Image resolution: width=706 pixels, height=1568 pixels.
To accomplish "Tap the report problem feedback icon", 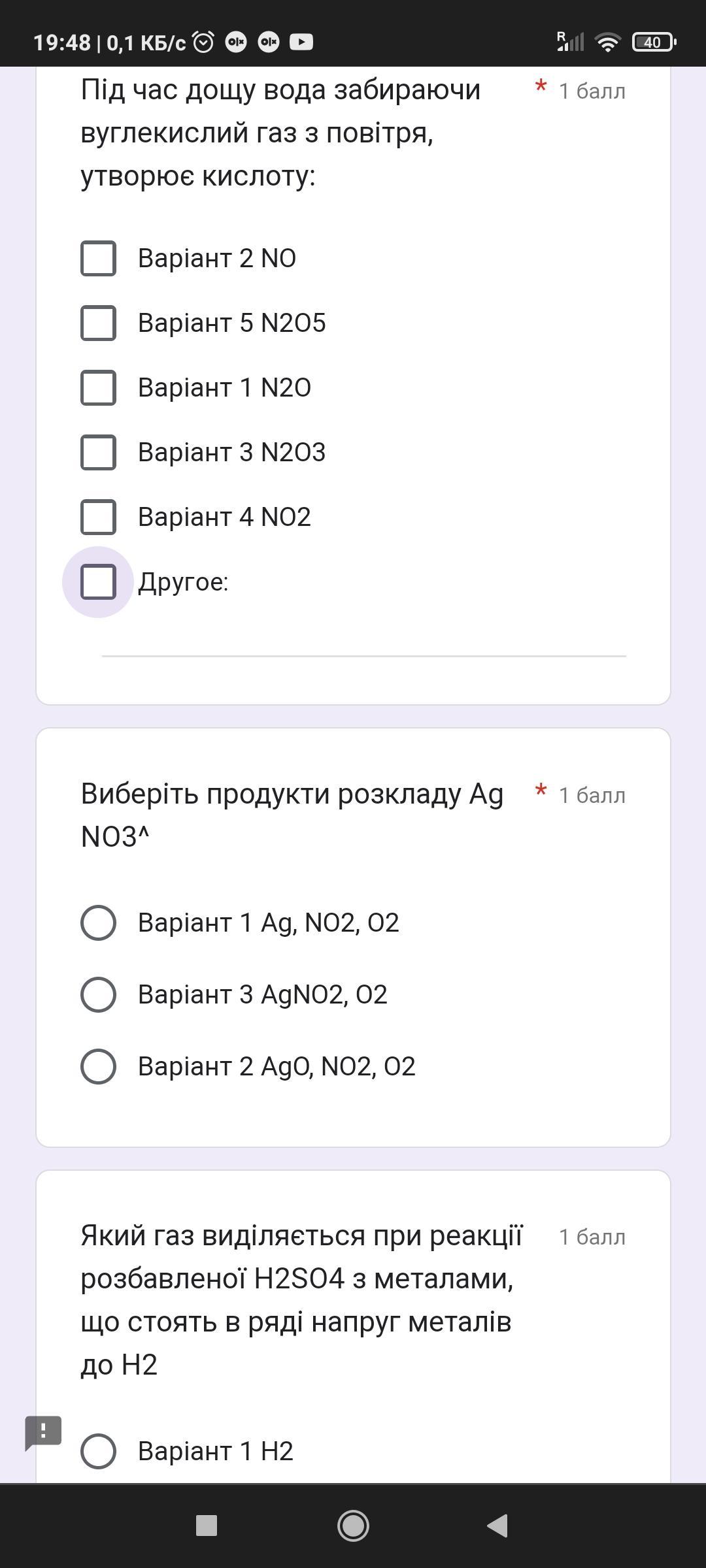I will tap(43, 1432).
